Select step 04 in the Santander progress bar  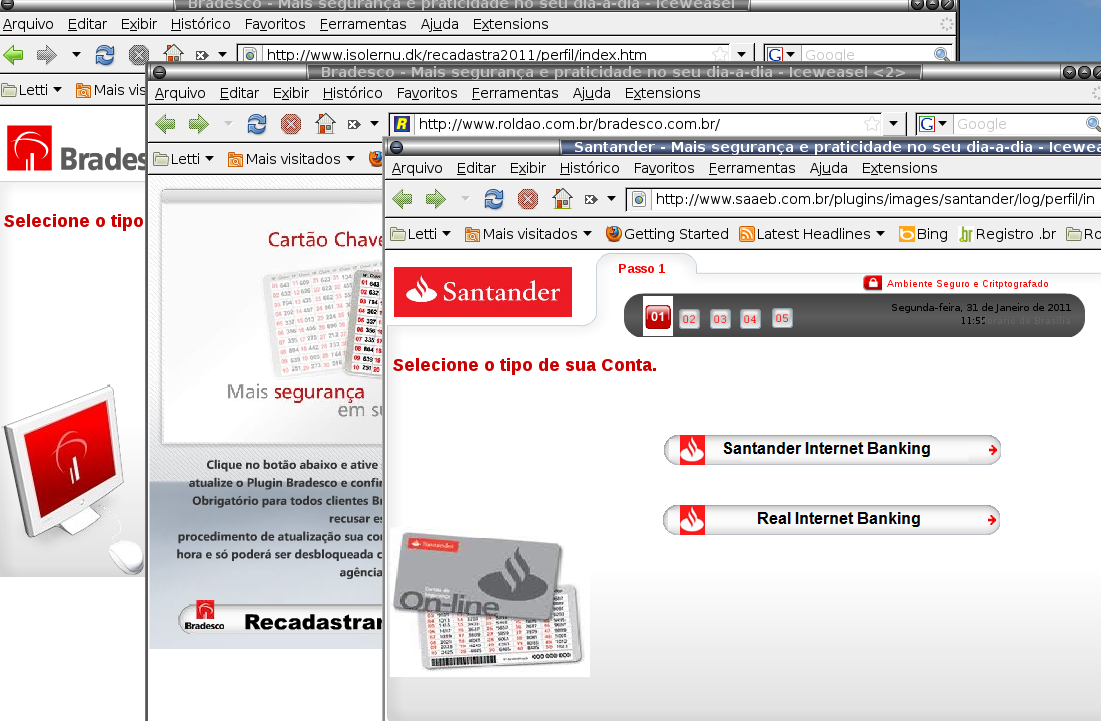click(750, 319)
